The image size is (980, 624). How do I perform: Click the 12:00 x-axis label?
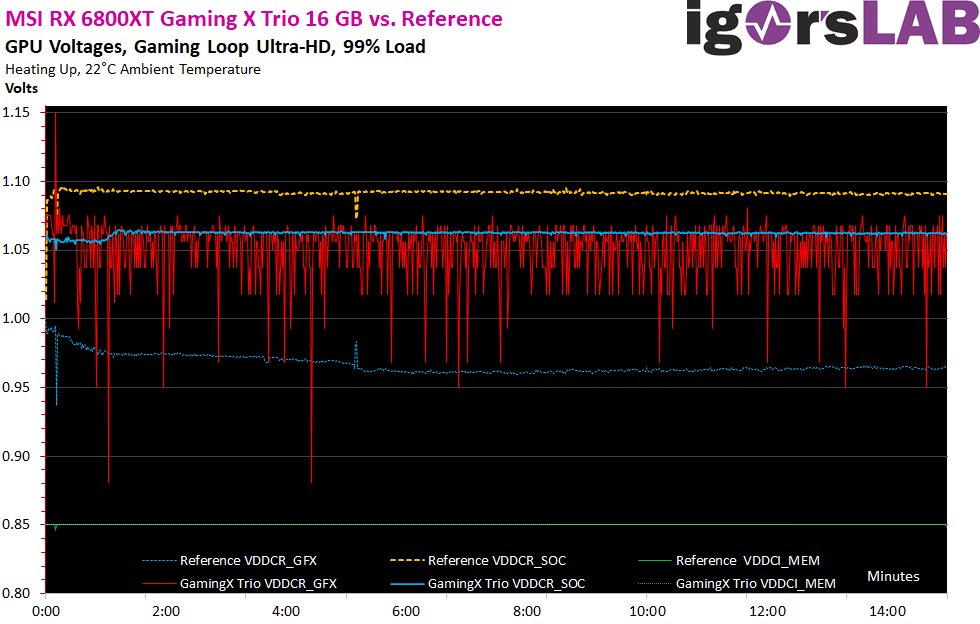pos(768,611)
